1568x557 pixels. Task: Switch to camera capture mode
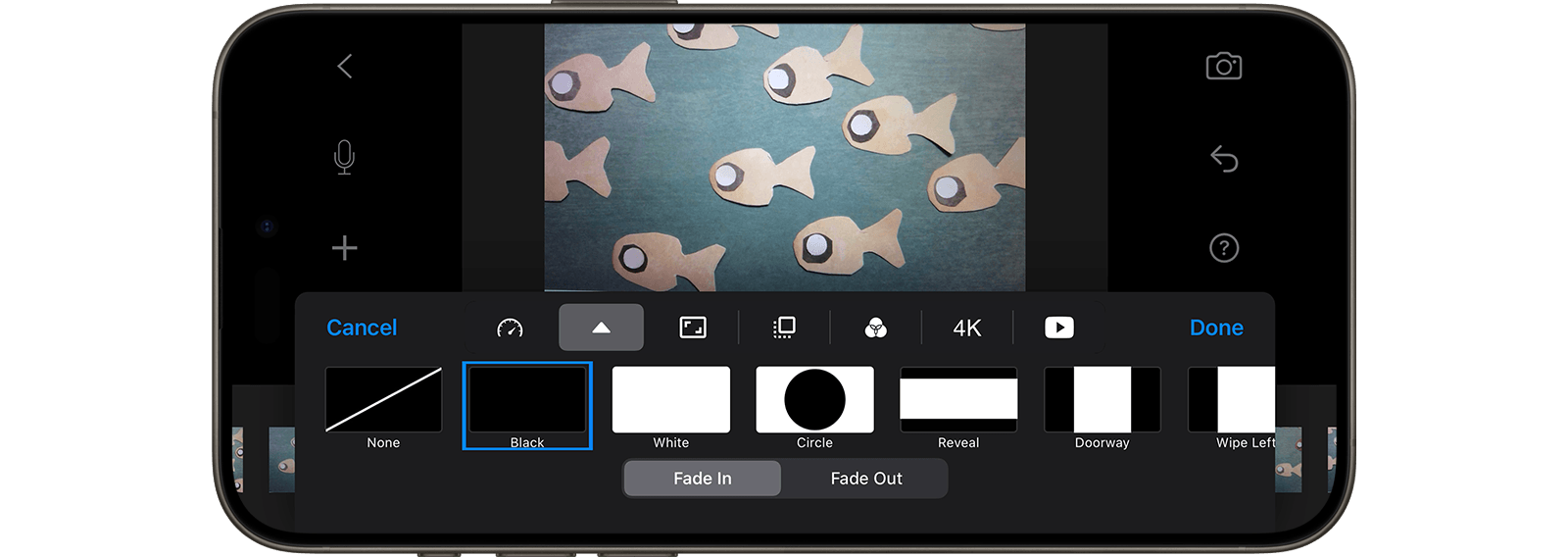coord(1223,66)
